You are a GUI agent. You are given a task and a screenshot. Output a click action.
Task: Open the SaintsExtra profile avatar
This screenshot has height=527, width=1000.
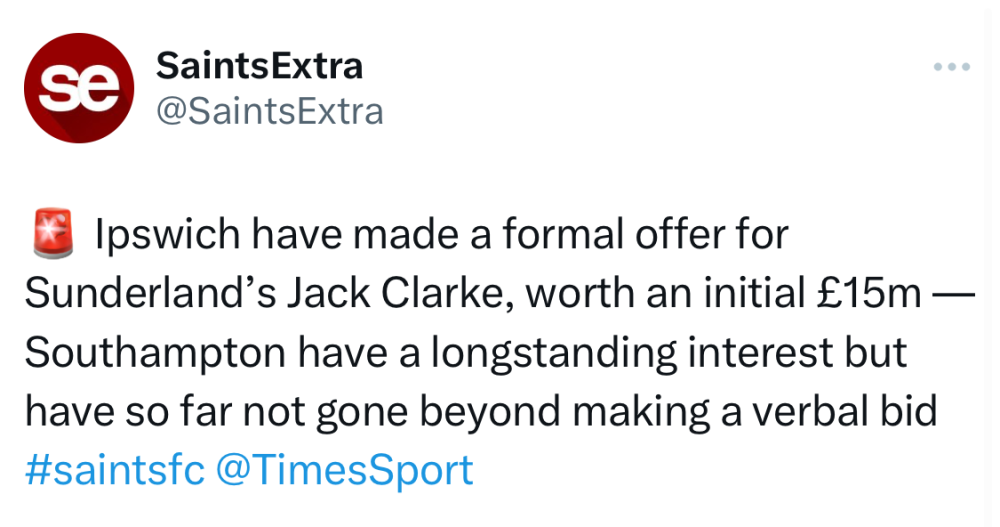pyautogui.click(x=79, y=90)
